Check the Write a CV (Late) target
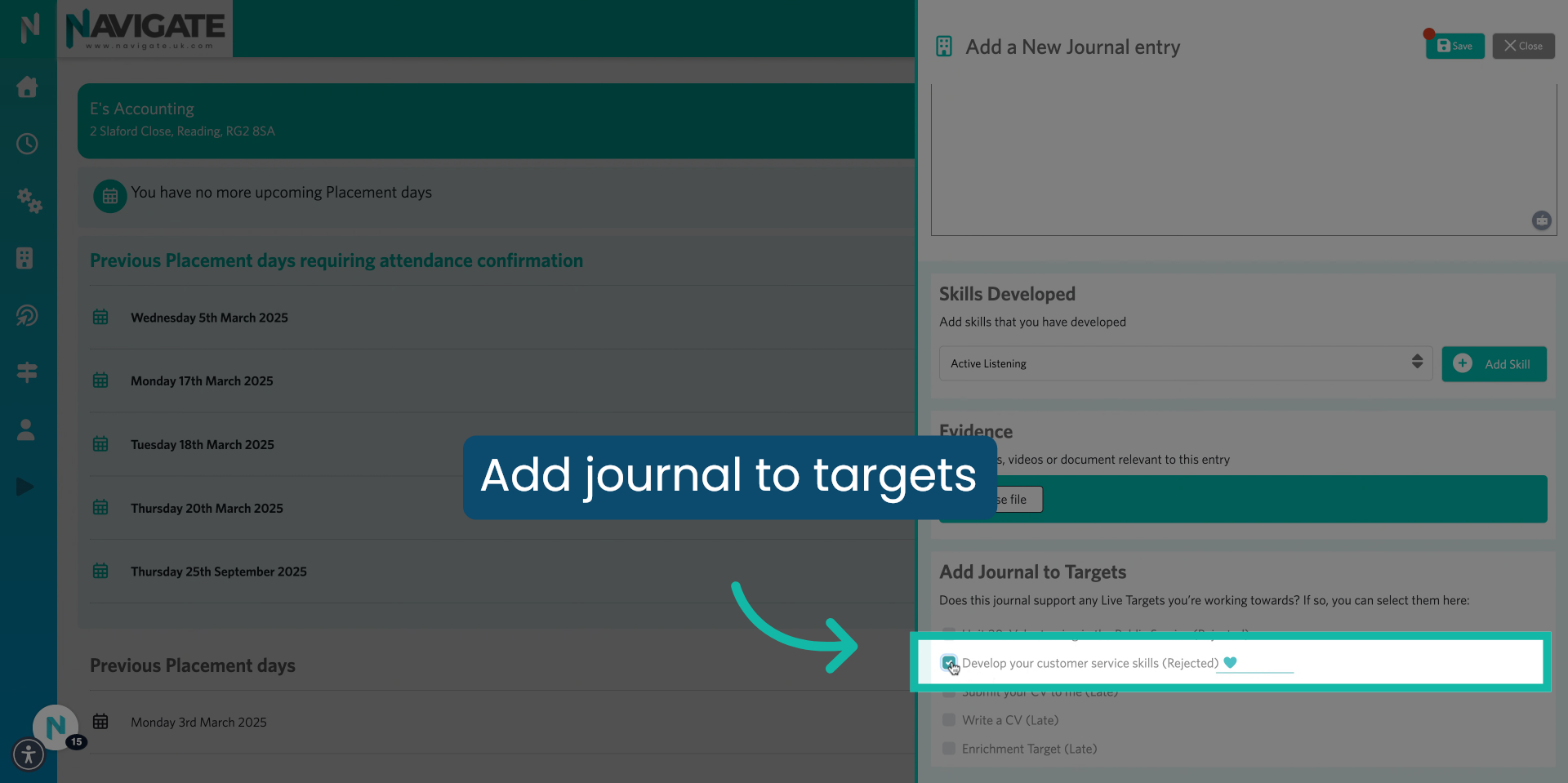The image size is (1568, 783). click(949, 720)
